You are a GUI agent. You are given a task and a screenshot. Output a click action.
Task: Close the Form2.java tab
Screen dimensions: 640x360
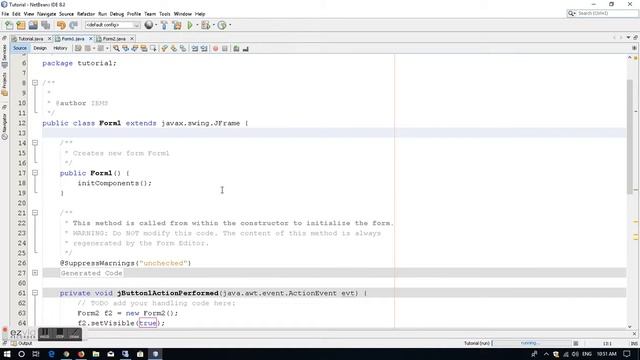[x=132, y=39]
